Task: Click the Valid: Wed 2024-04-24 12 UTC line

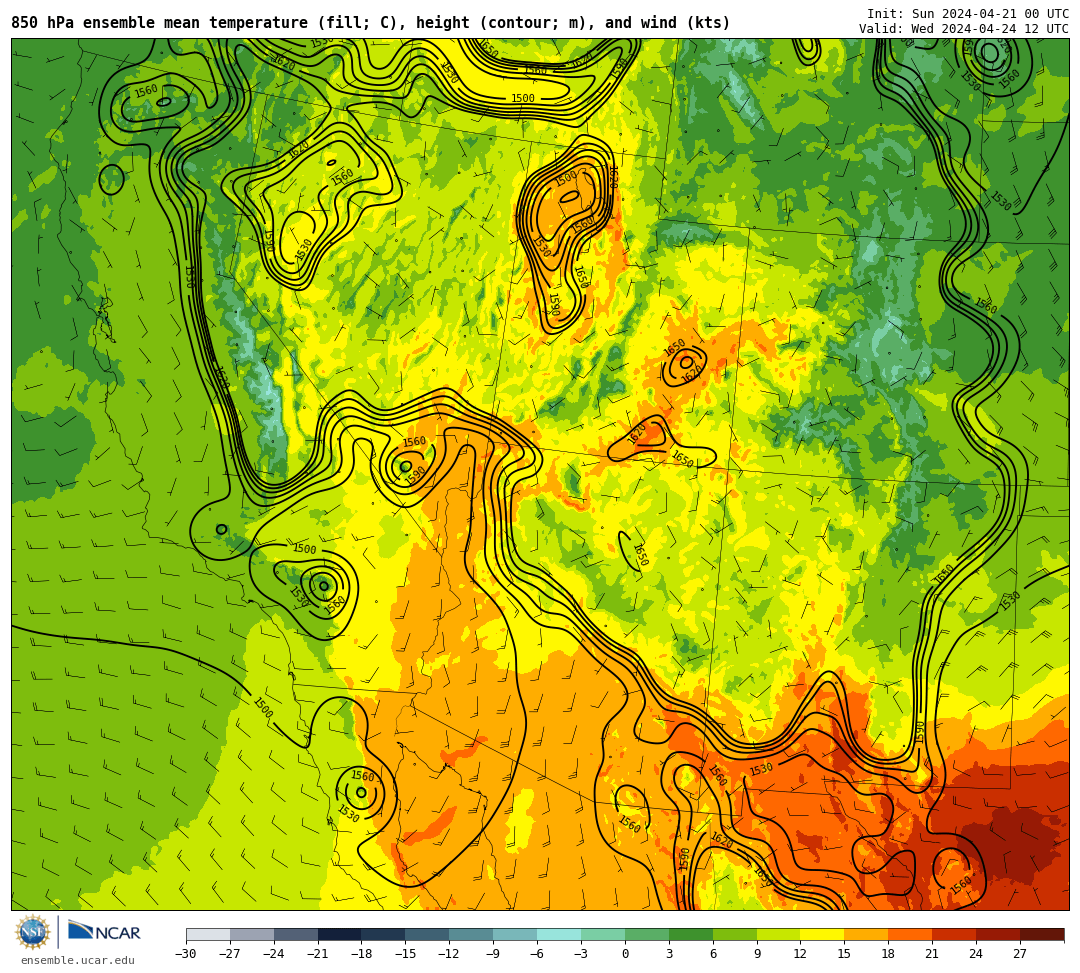Action: coord(964,29)
